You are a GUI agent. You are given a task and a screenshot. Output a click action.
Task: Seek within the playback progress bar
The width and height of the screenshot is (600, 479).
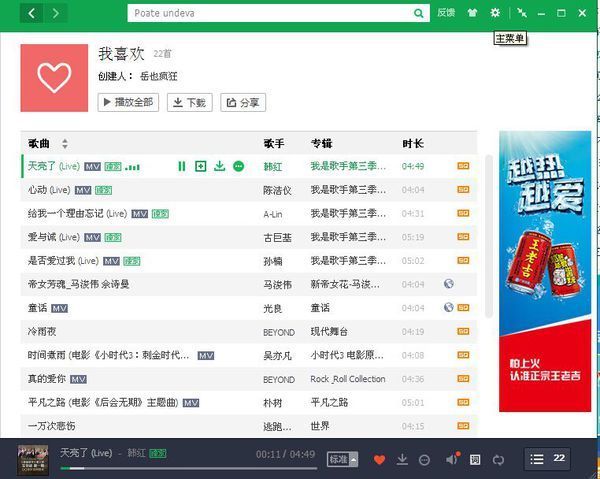pos(189,468)
